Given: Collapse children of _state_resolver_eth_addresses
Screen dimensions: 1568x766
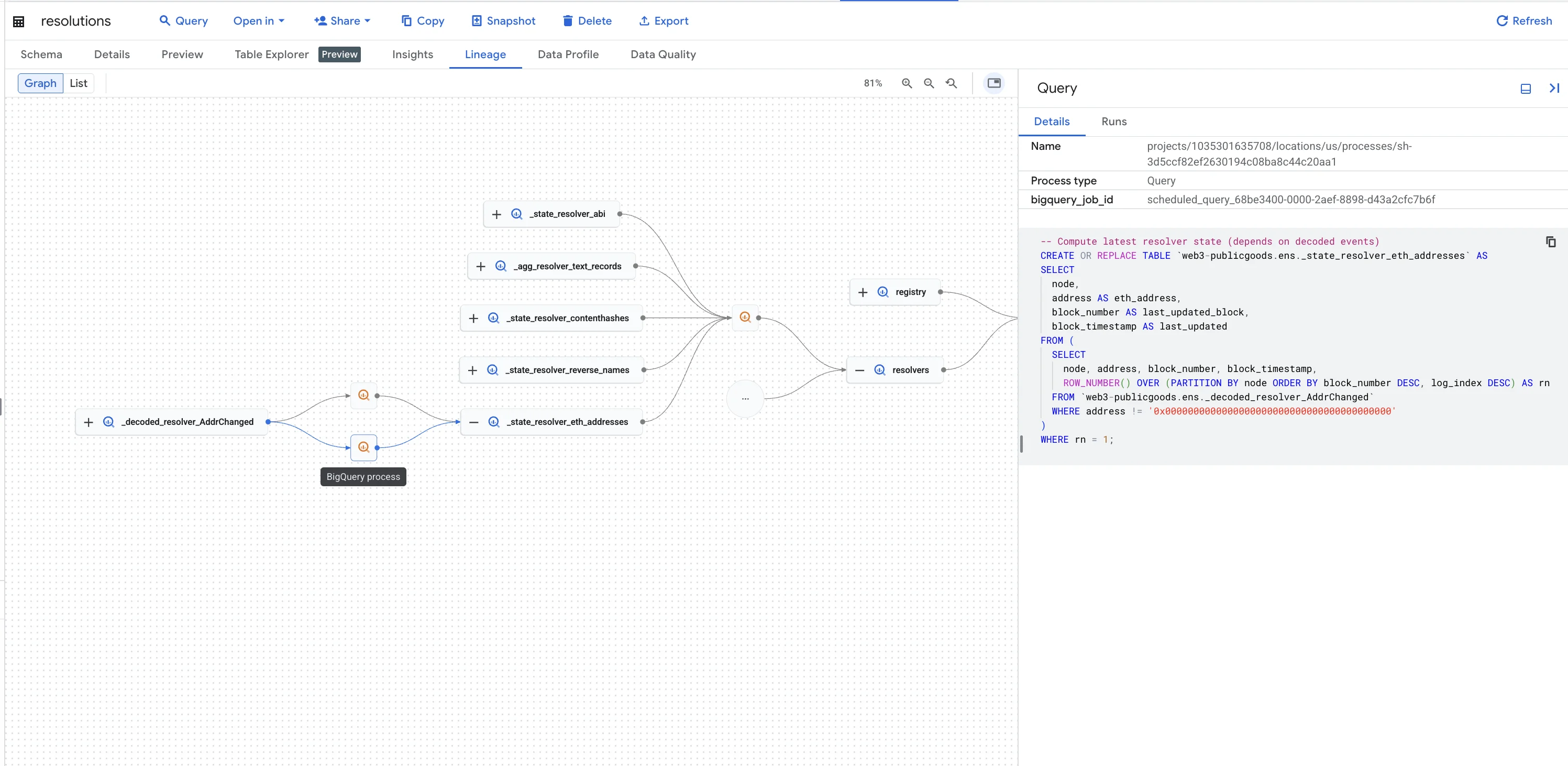Looking at the screenshot, I should pos(473,421).
